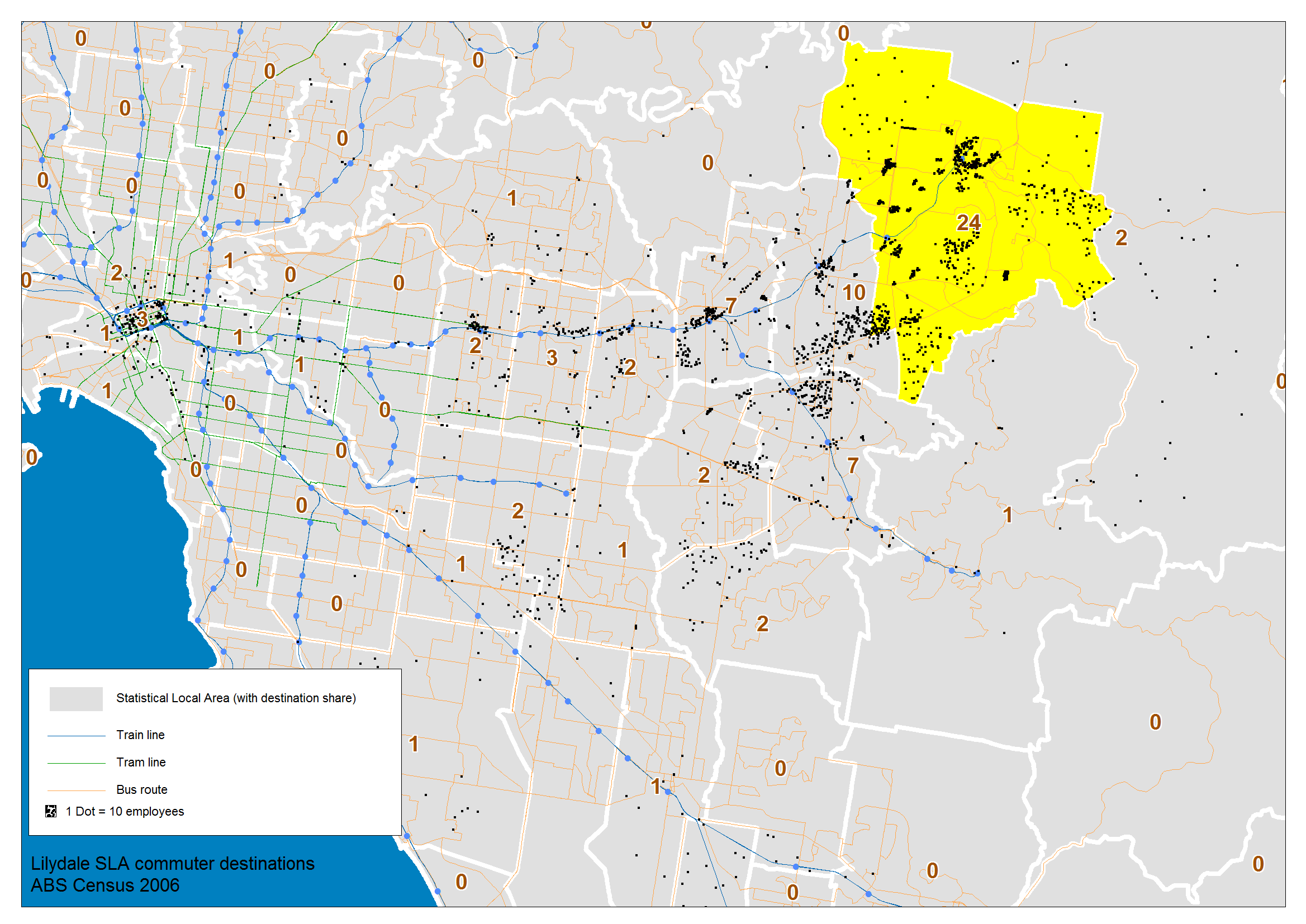Click the green Tram line legend sample
Screen dimensions: 1306x924
point(75,763)
